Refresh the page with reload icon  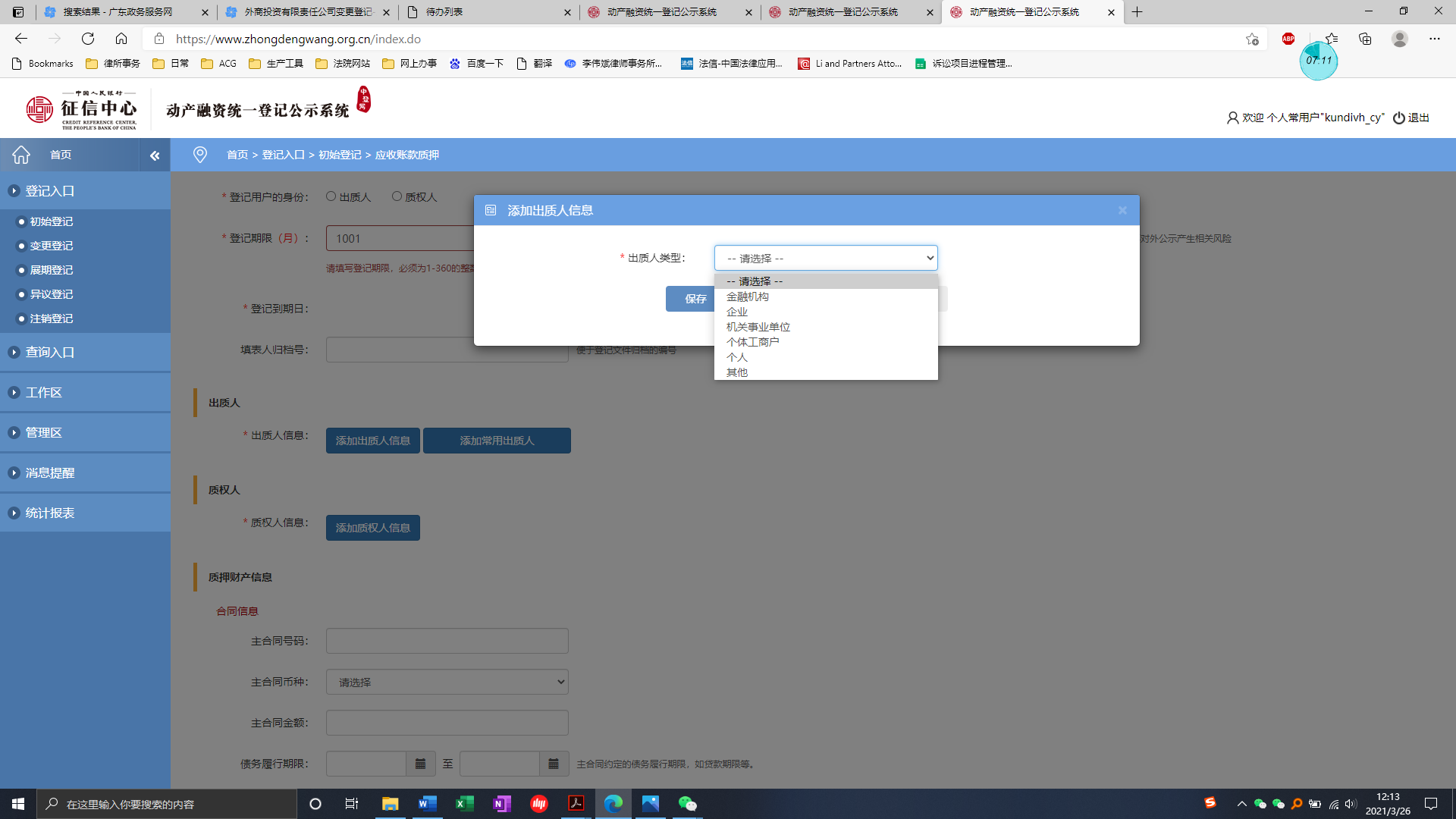click(88, 39)
